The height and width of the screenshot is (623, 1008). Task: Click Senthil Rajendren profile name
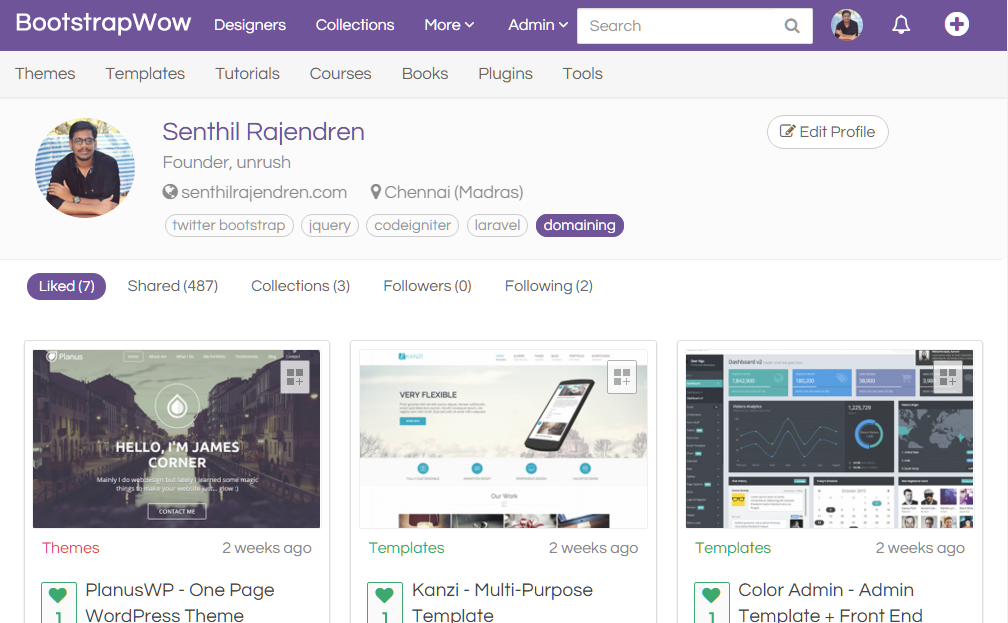(x=264, y=132)
